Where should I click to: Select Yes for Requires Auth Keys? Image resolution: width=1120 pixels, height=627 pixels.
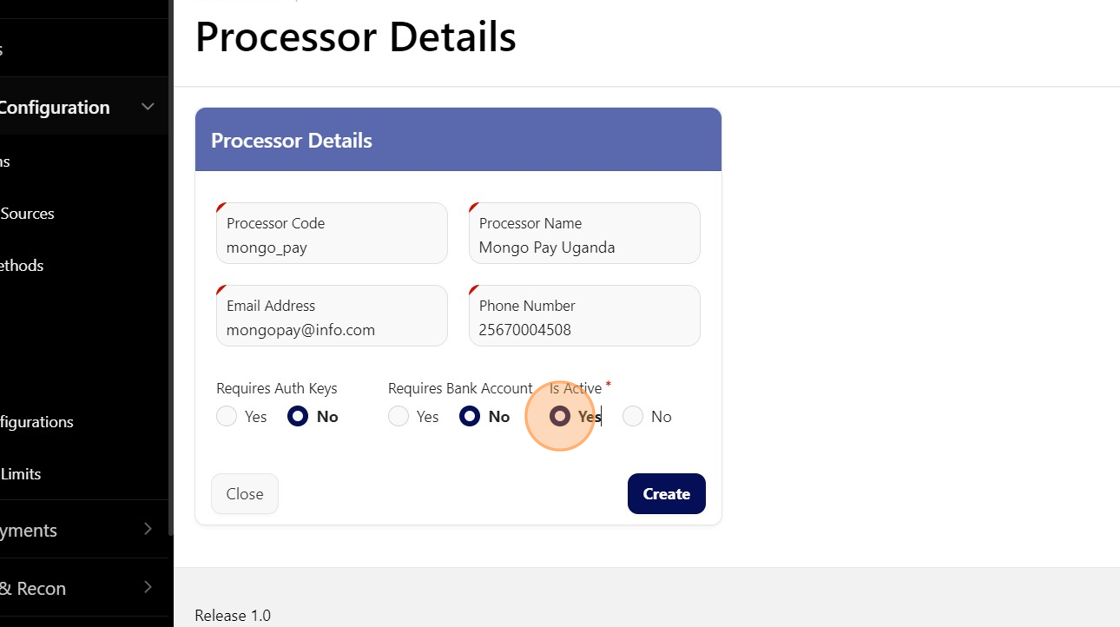click(227, 417)
